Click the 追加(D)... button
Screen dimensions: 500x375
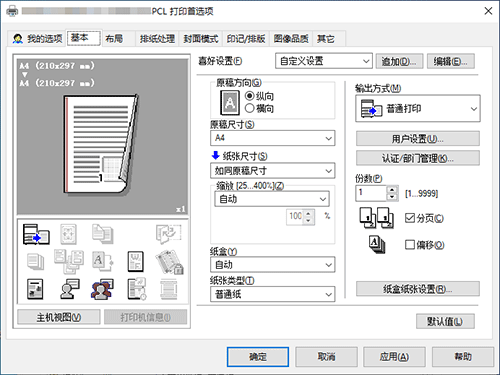(399, 61)
